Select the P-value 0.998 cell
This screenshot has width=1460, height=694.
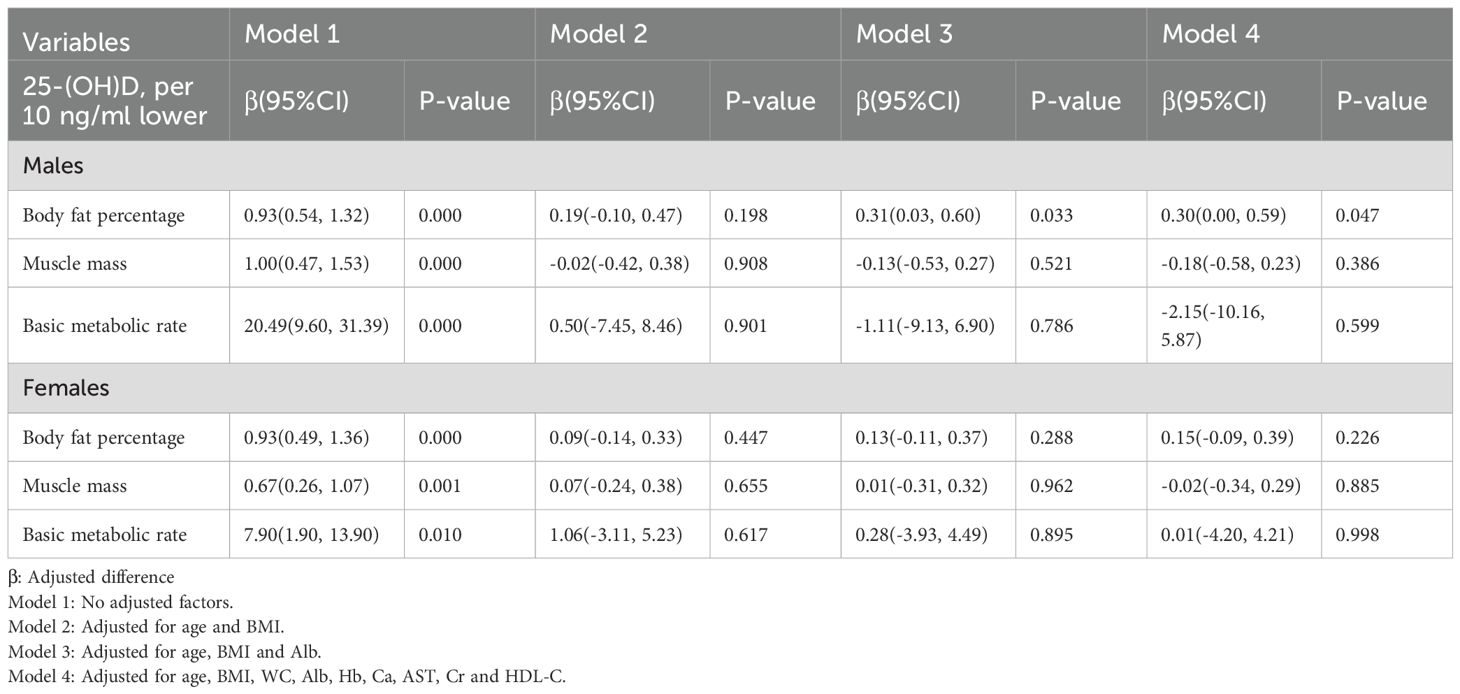1355,534
